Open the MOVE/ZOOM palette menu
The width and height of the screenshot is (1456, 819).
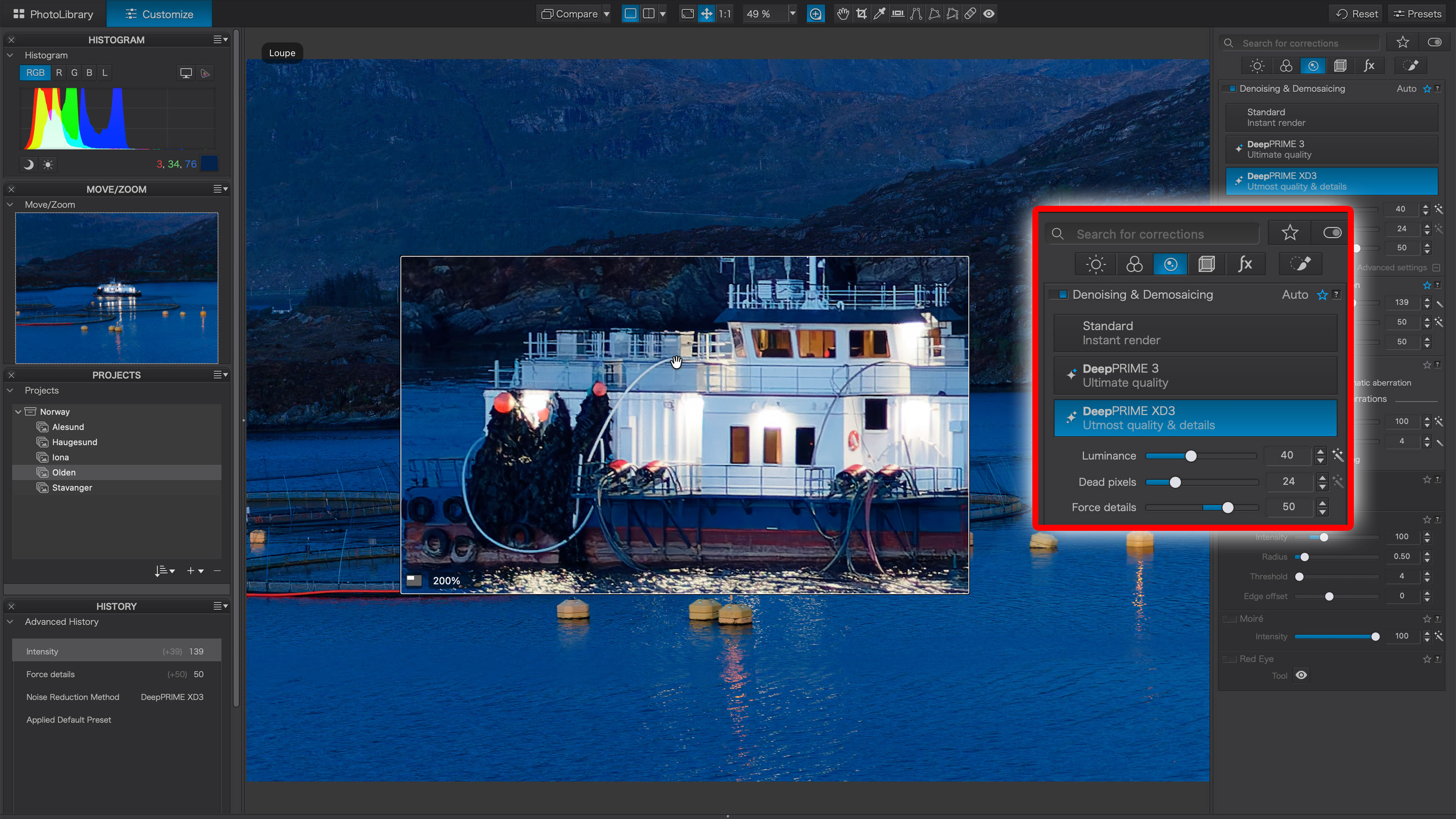(x=220, y=189)
